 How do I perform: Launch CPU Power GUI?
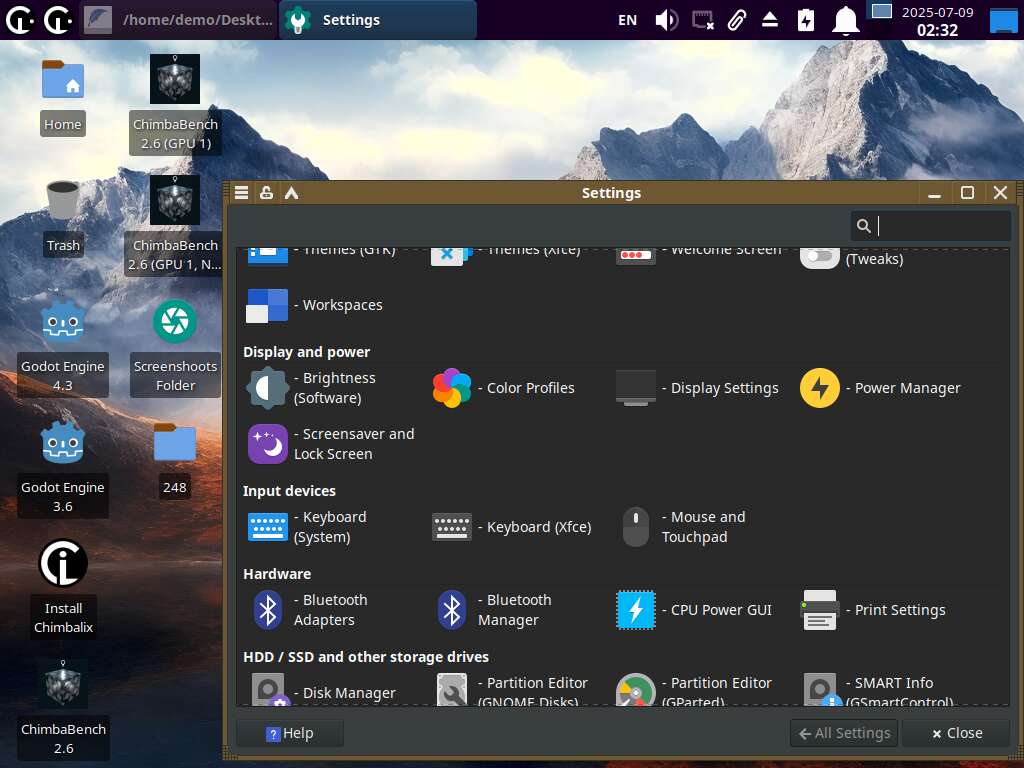click(x=694, y=610)
